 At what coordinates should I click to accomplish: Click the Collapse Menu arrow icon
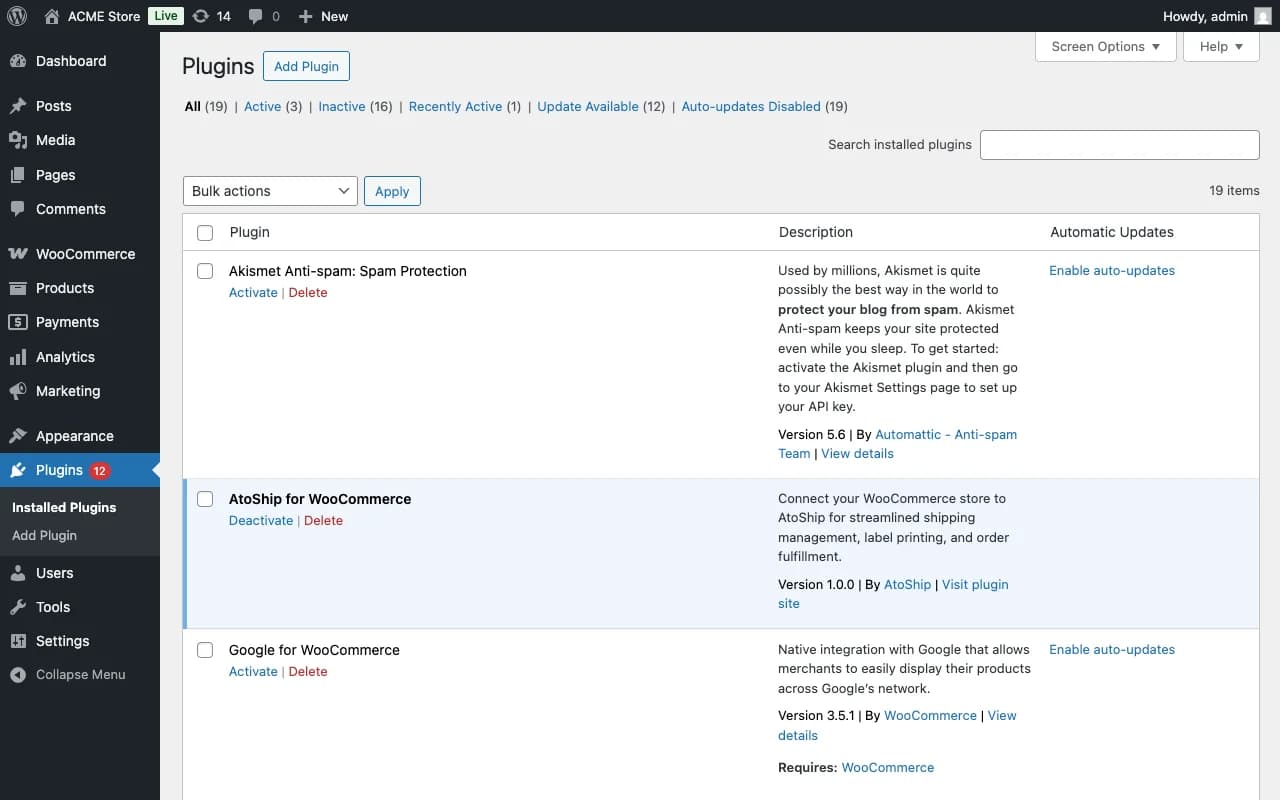click(x=18, y=675)
